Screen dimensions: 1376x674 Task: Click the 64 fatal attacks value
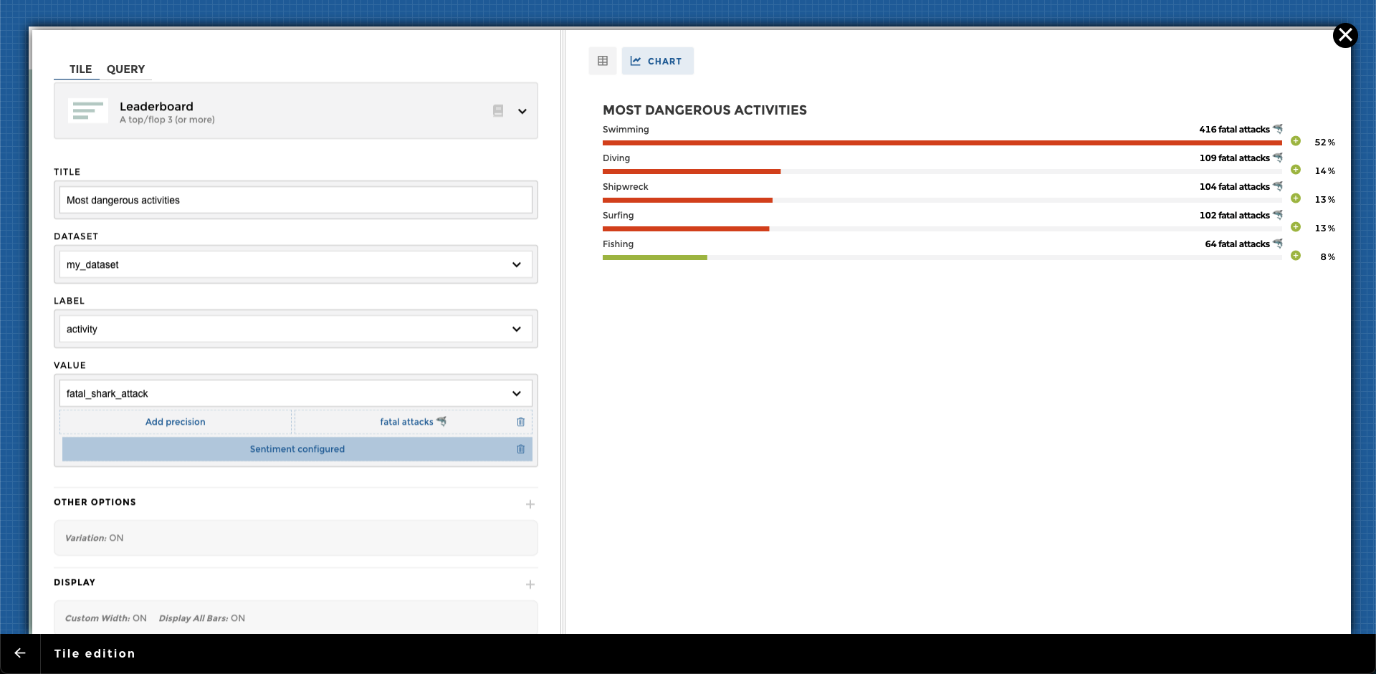coord(1237,244)
